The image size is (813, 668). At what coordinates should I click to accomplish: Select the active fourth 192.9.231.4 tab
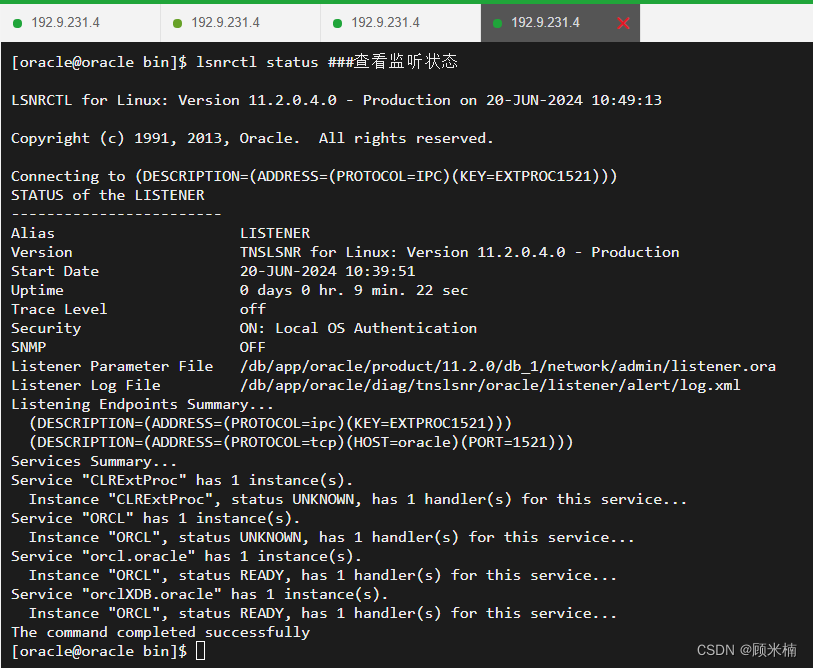(x=560, y=23)
